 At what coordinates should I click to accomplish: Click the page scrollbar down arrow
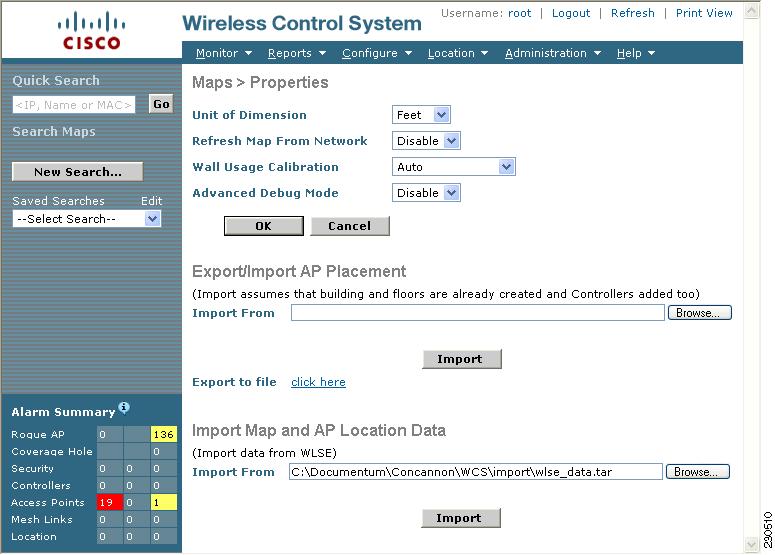[751, 545]
